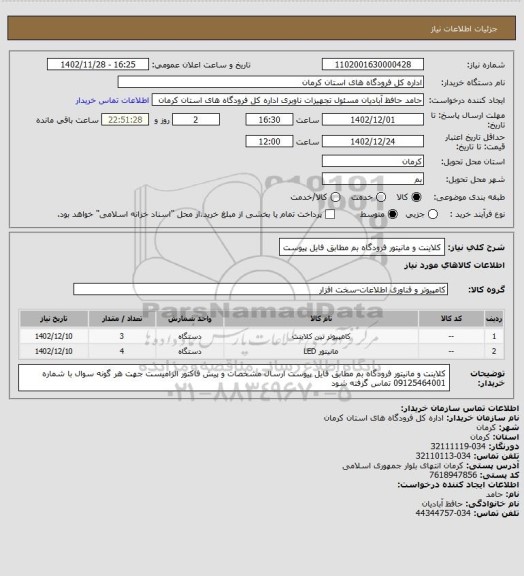Click the fax number 32111119-034
The height and width of the screenshot is (576, 524).
click(x=458, y=446)
